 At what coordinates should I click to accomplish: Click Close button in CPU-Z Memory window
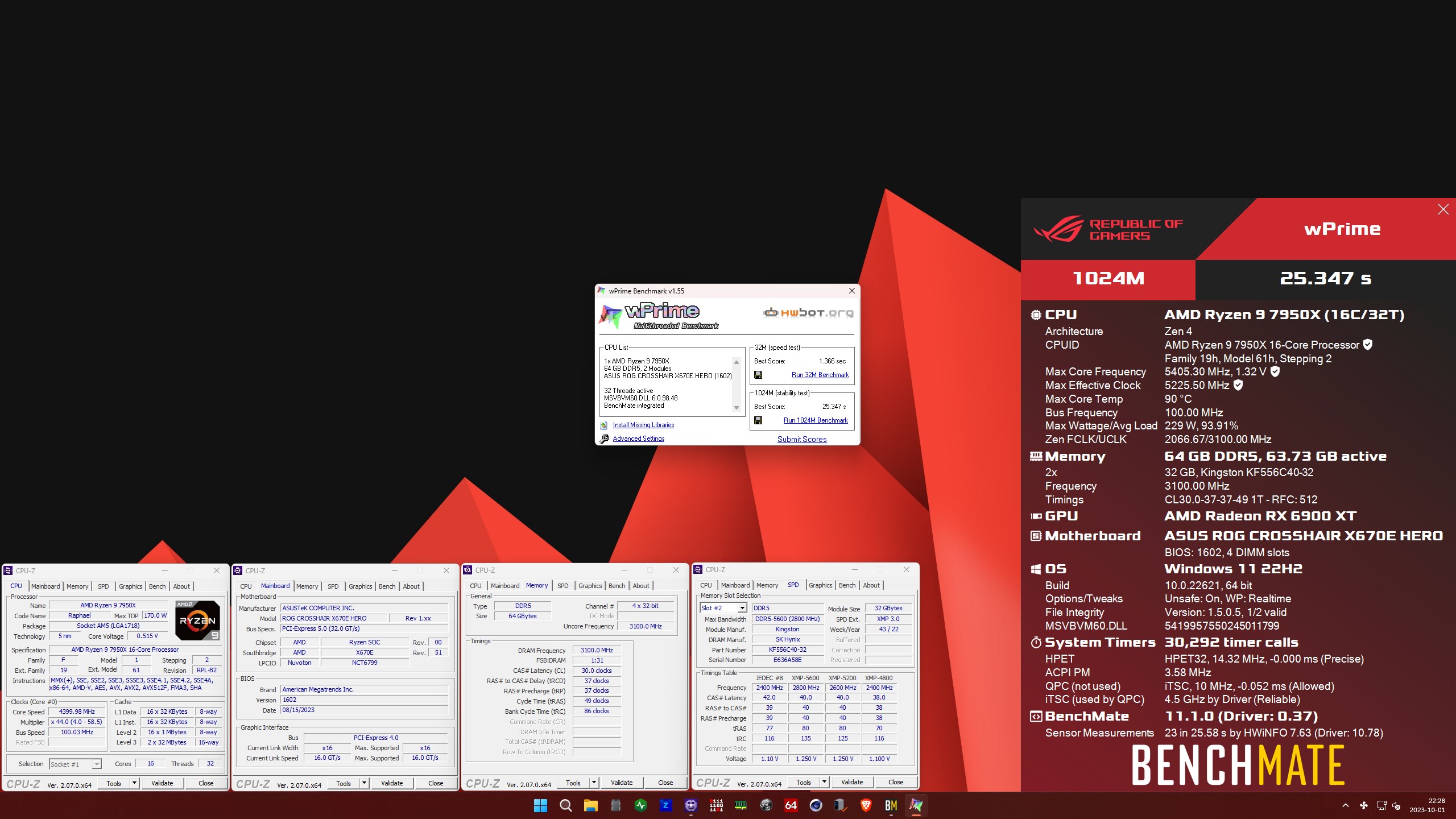665,783
